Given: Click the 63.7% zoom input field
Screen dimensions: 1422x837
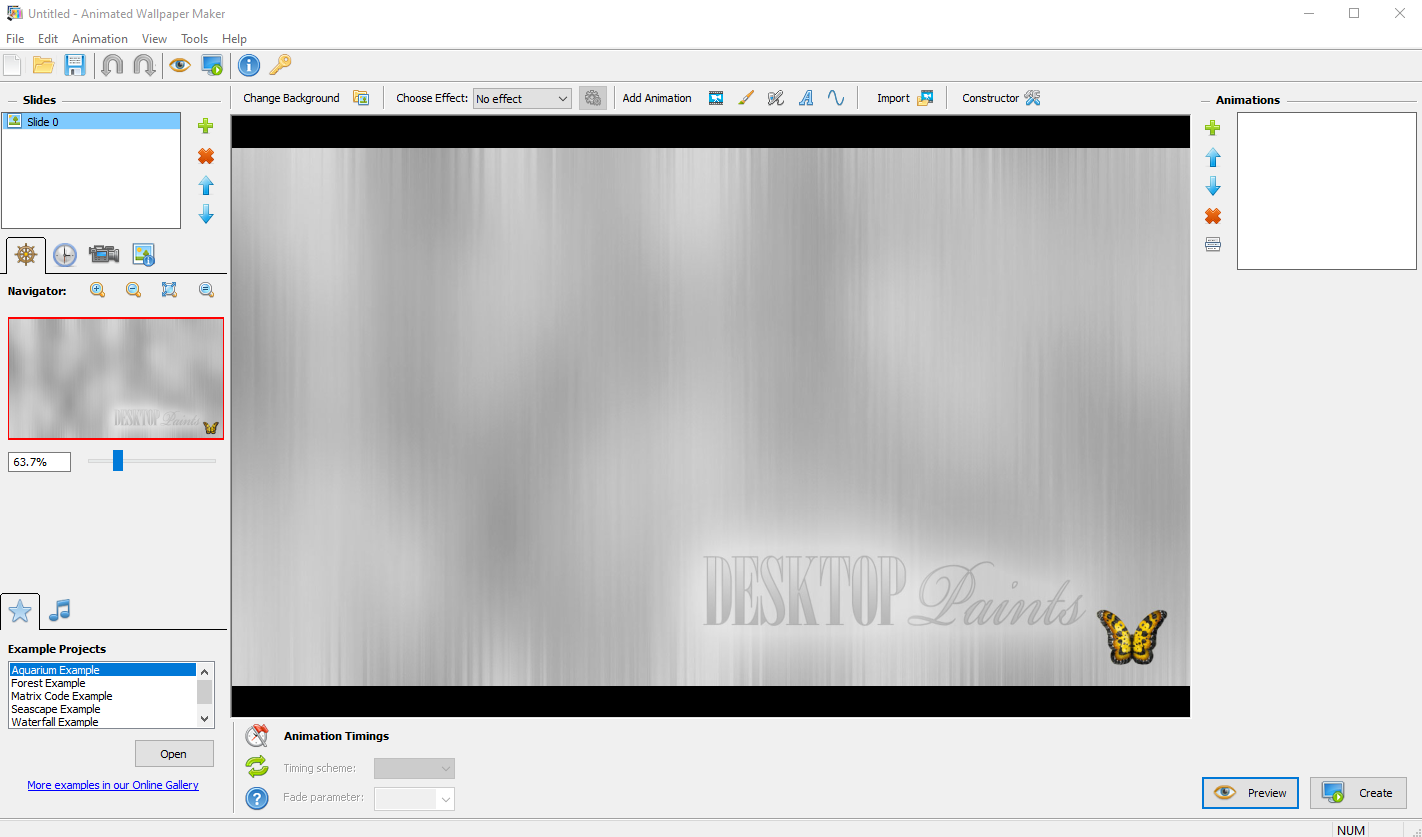Looking at the screenshot, I should tap(39, 462).
